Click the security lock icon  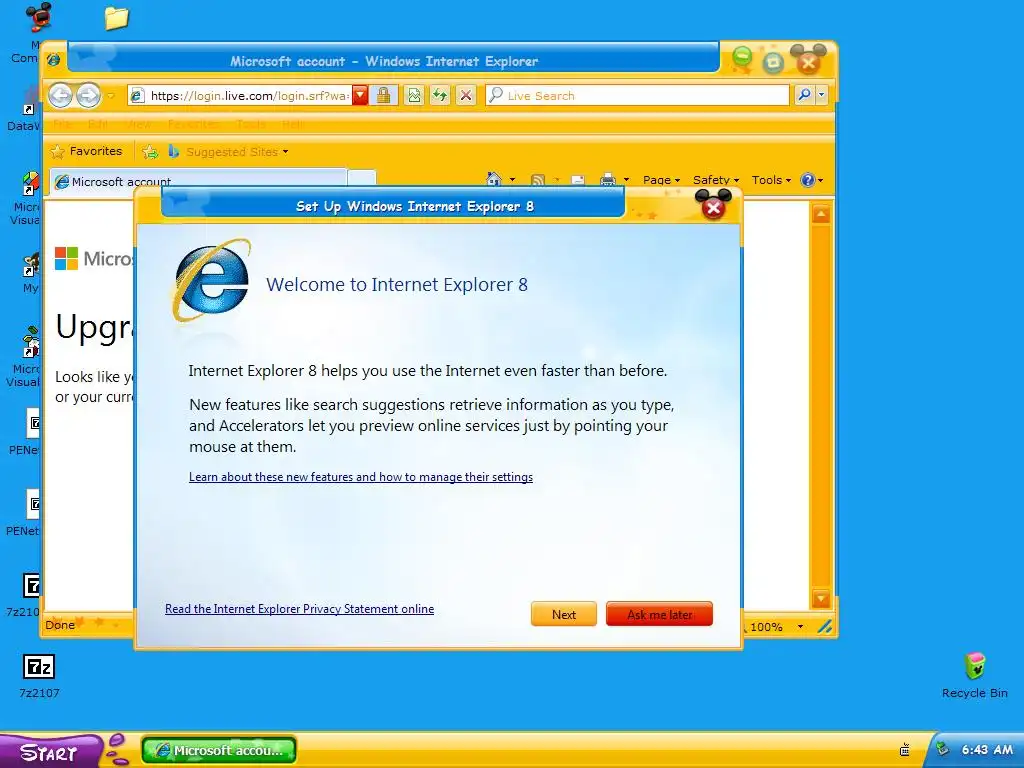[x=383, y=95]
